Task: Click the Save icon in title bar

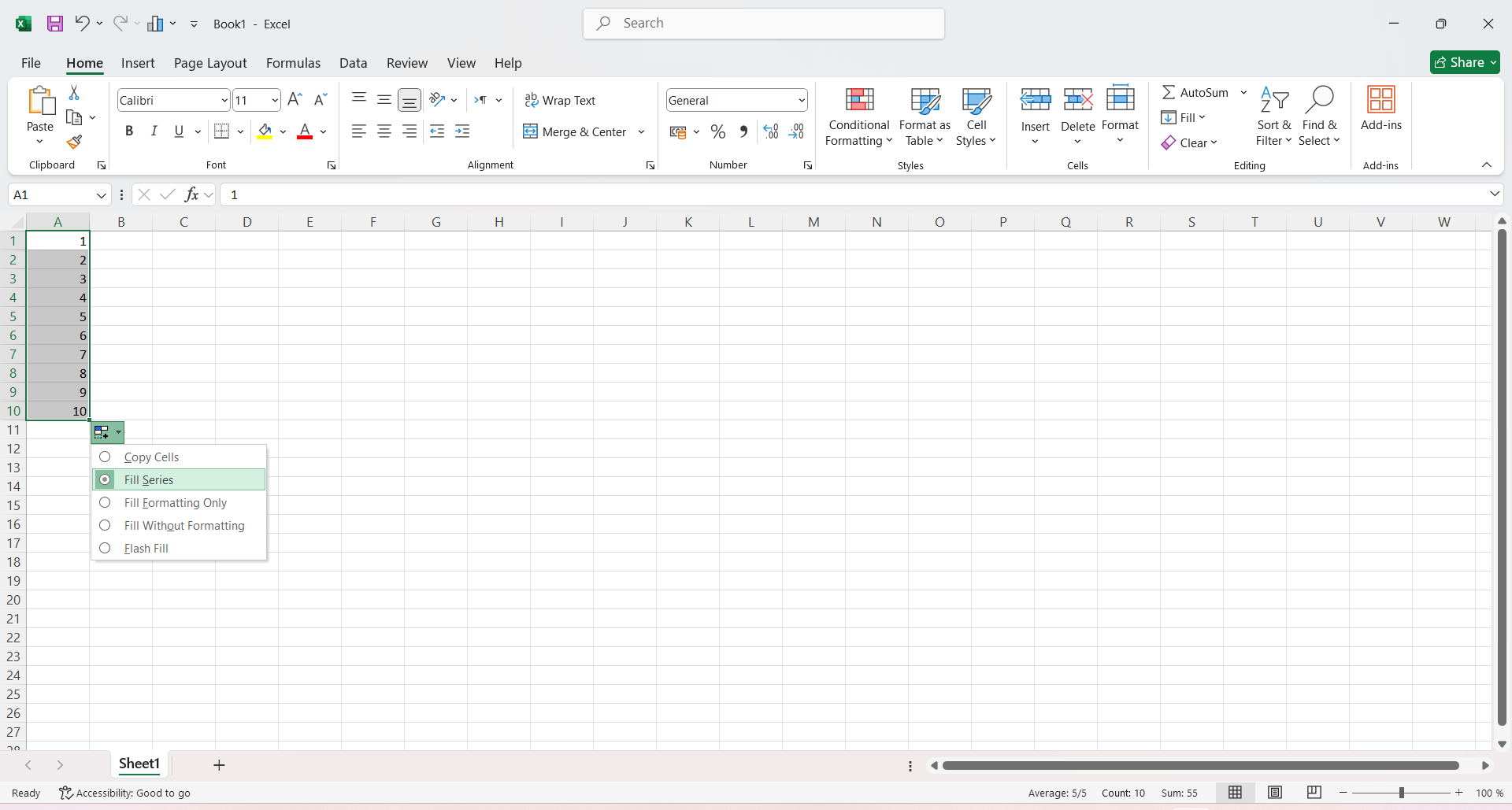Action: 54,24
